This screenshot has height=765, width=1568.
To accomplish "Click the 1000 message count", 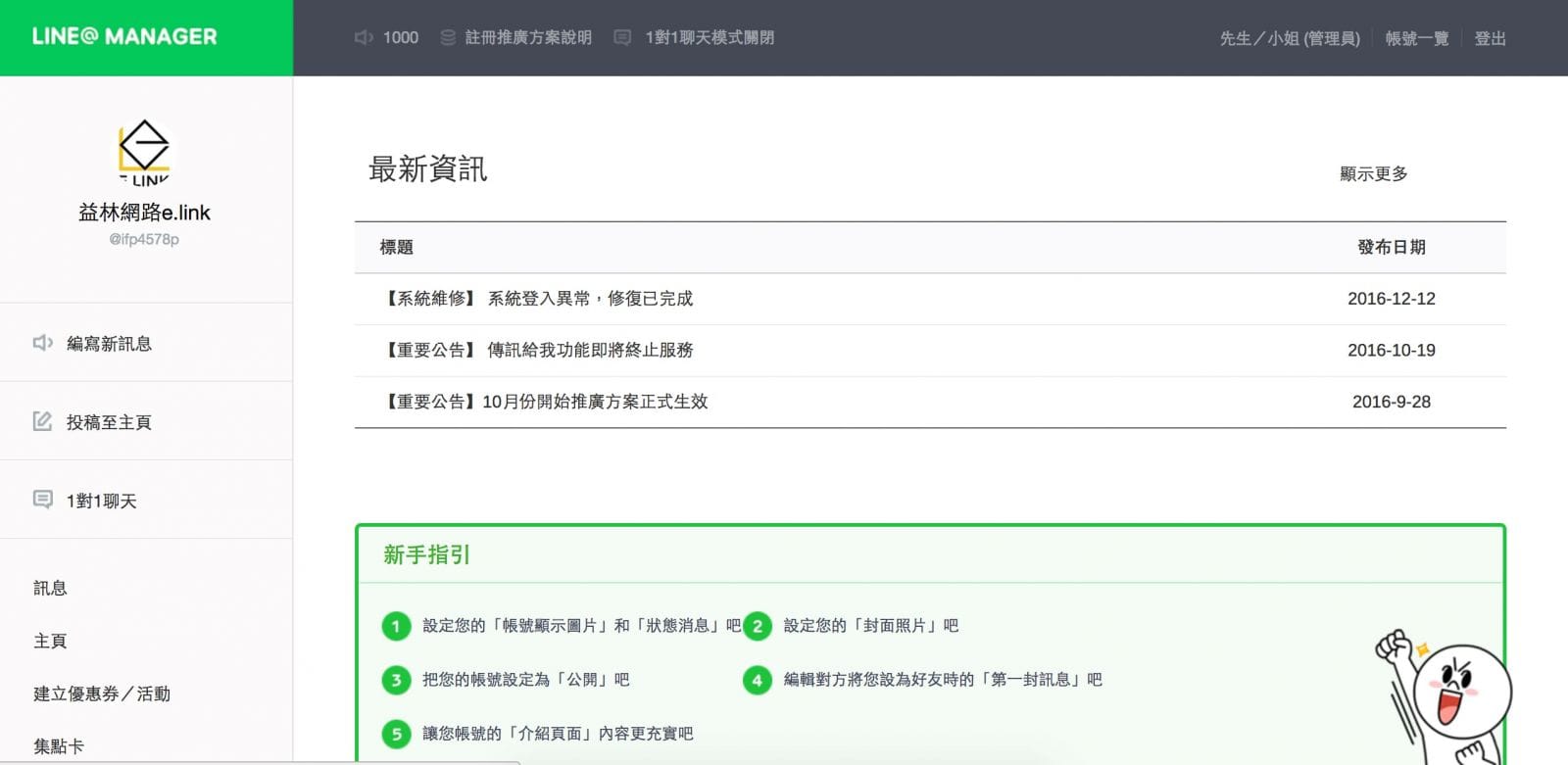I will 401,37.
